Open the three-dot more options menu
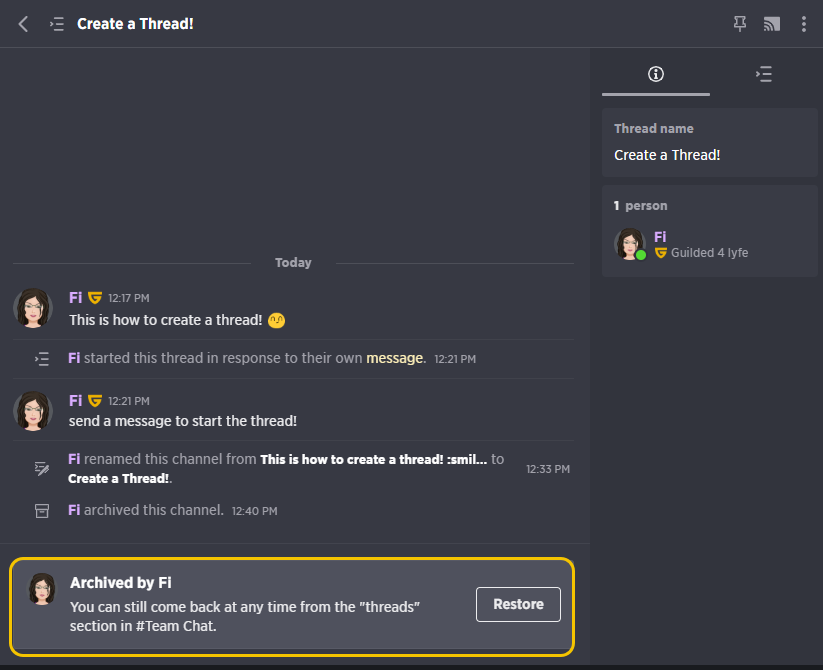Screen dimensions: 823x670 point(804,24)
